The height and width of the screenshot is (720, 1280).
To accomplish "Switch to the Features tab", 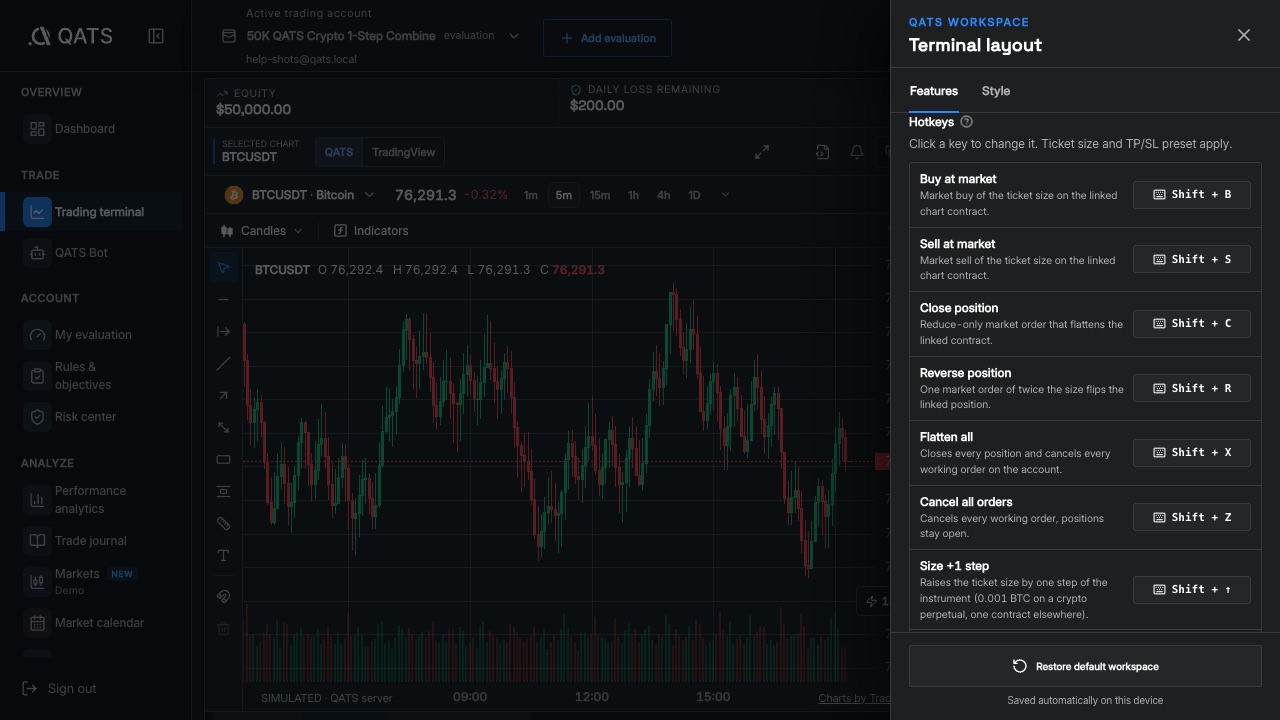I will click(934, 91).
